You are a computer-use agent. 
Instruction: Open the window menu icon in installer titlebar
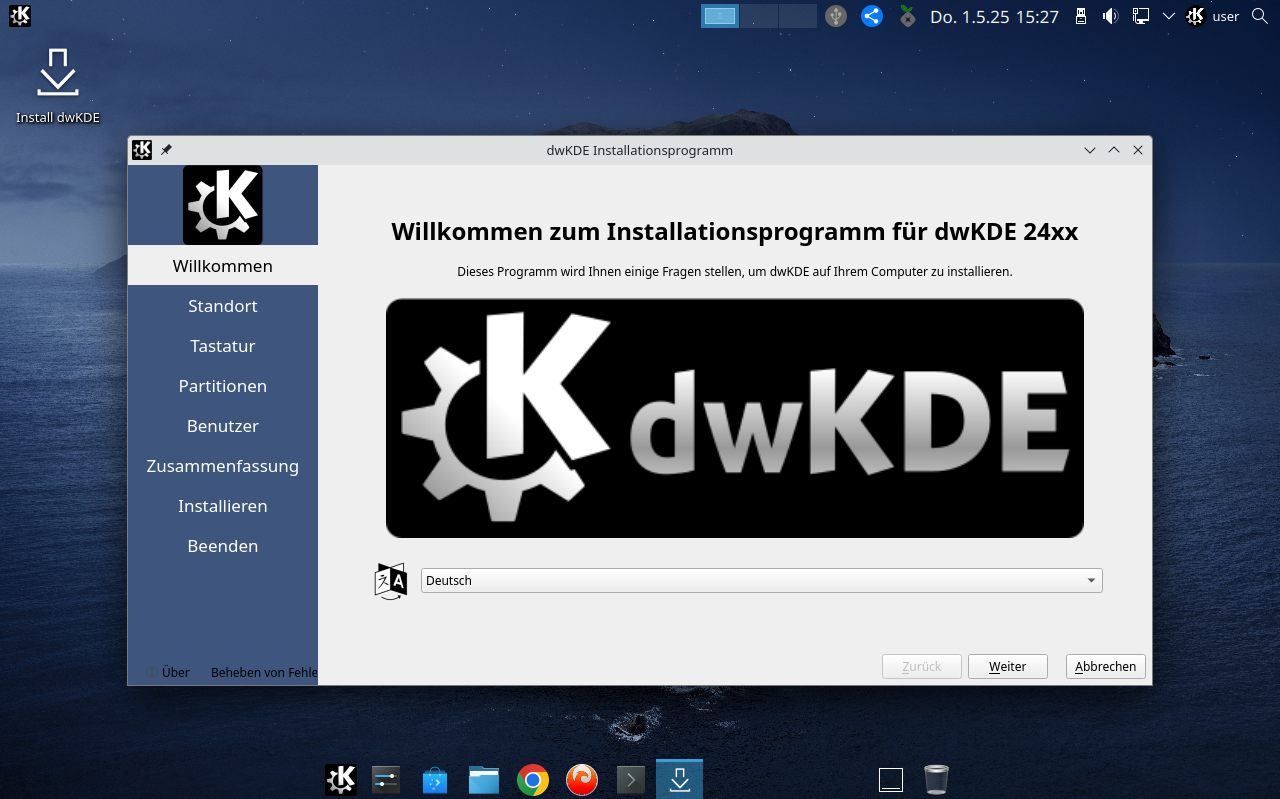point(142,150)
